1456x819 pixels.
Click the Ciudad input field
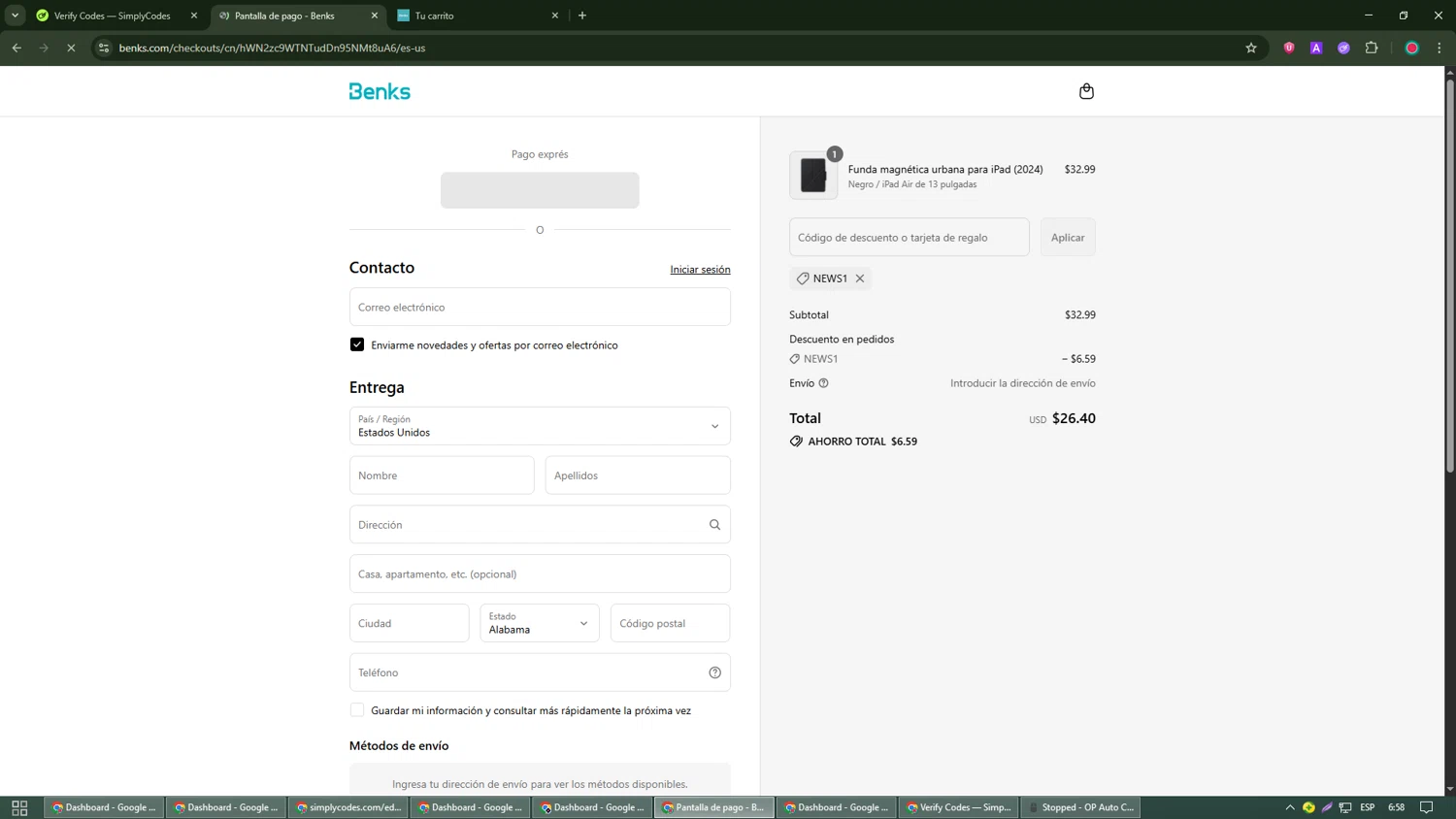(x=410, y=623)
